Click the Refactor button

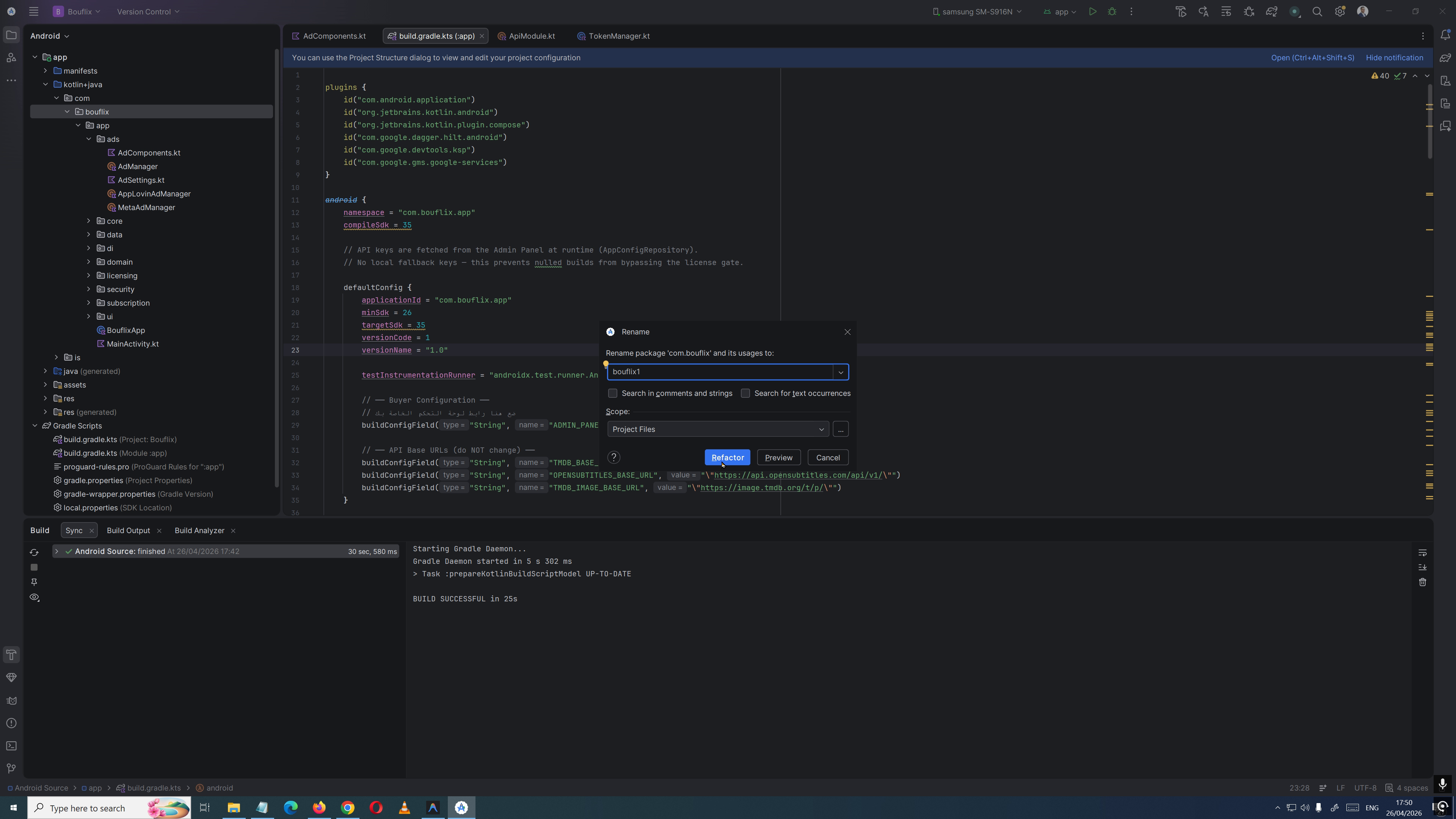point(728,457)
